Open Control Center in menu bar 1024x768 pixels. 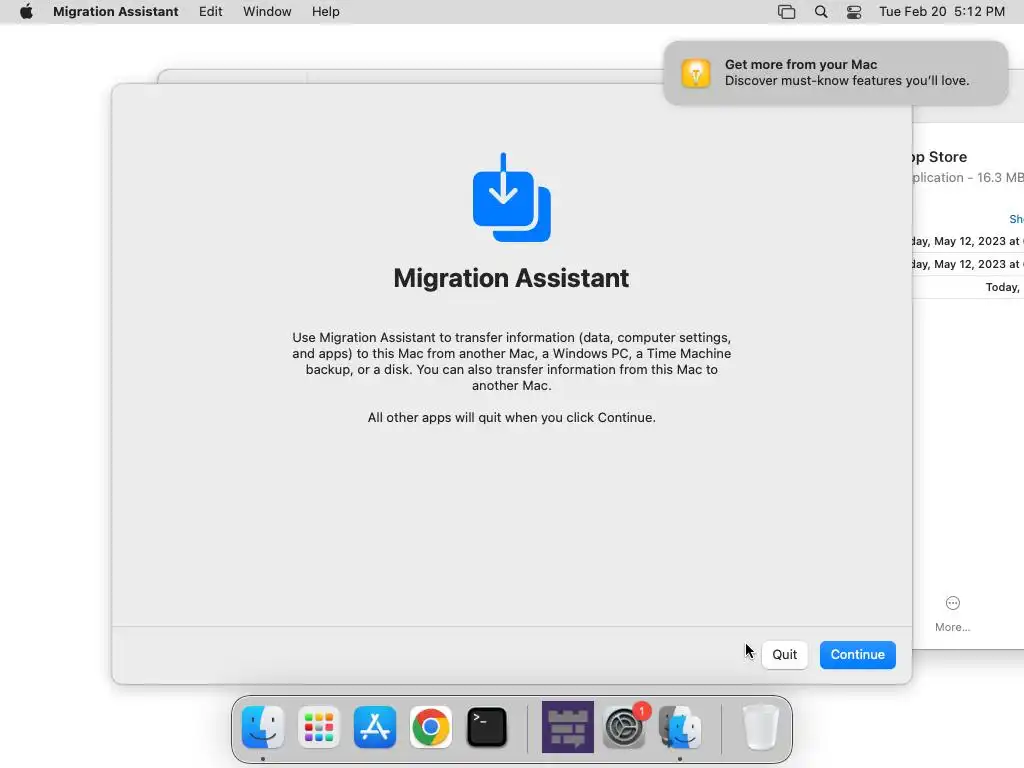click(854, 12)
